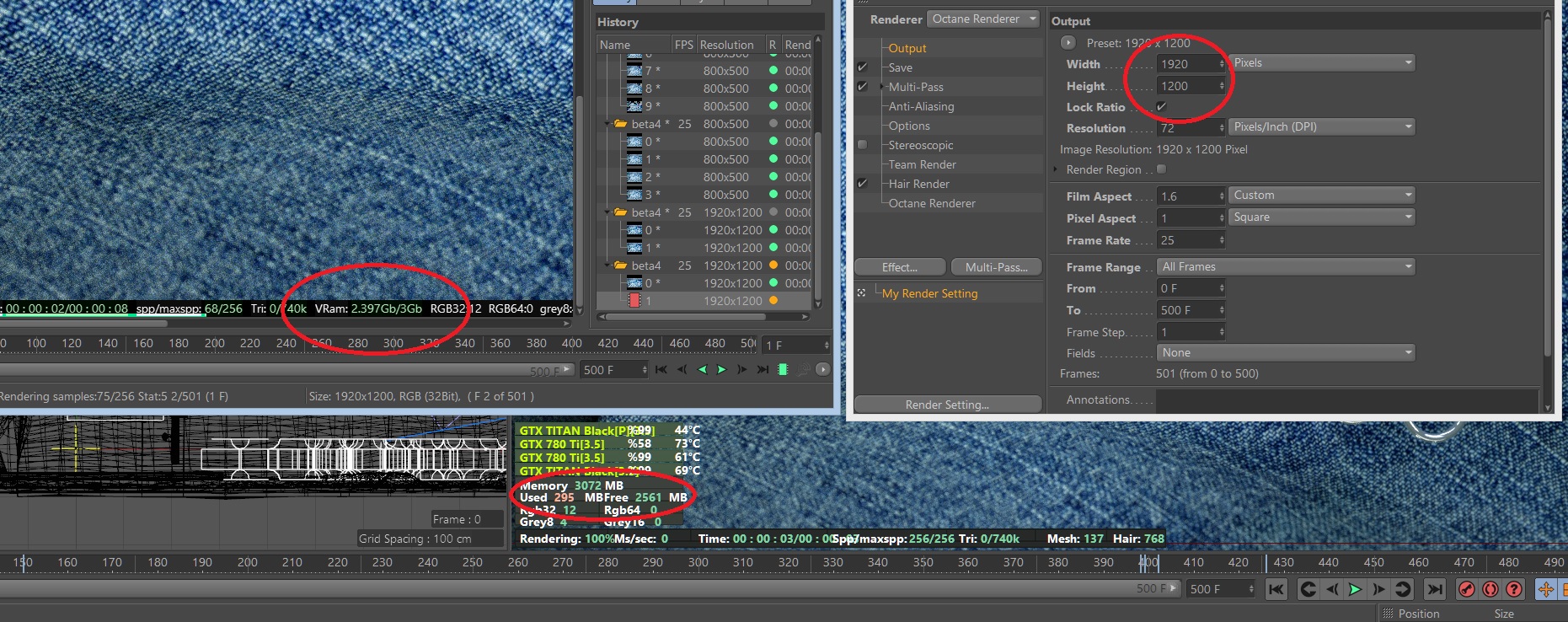Click the green RAM preview film icon
Image resolution: width=1568 pixels, height=622 pixels.
(783, 369)
